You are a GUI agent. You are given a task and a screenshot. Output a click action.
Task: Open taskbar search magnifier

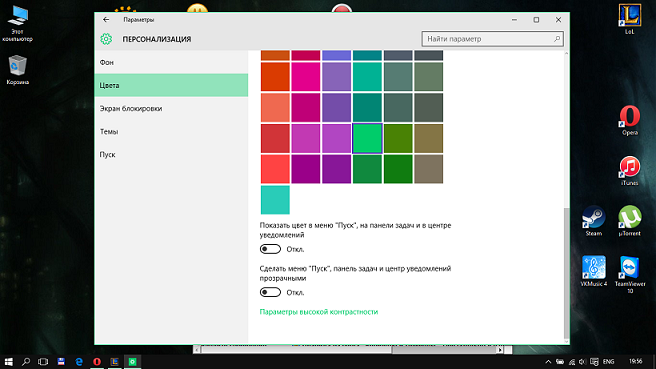point(26,361)
